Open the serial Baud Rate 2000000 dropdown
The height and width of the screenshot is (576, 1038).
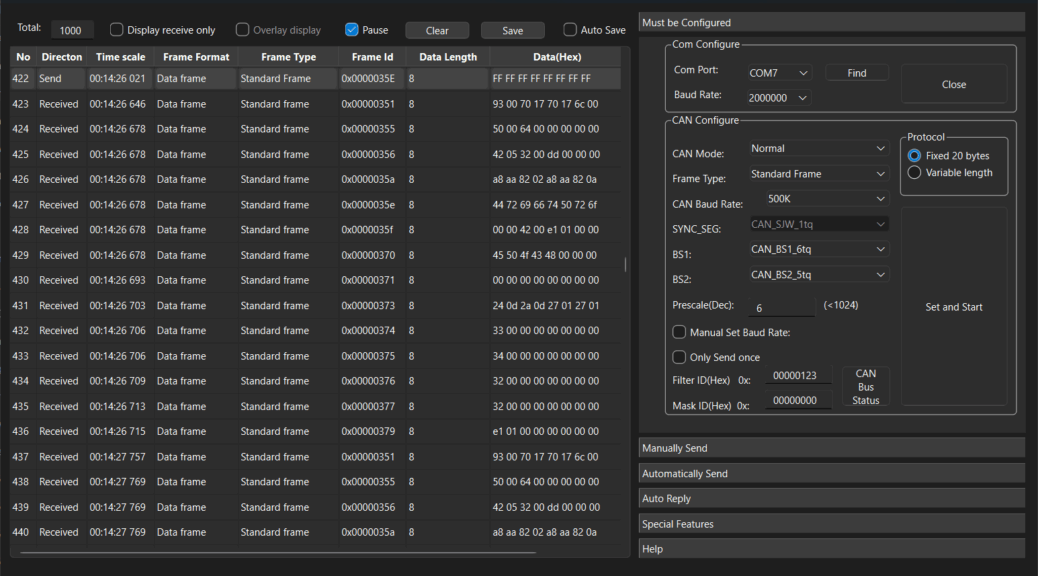(778, 98)
